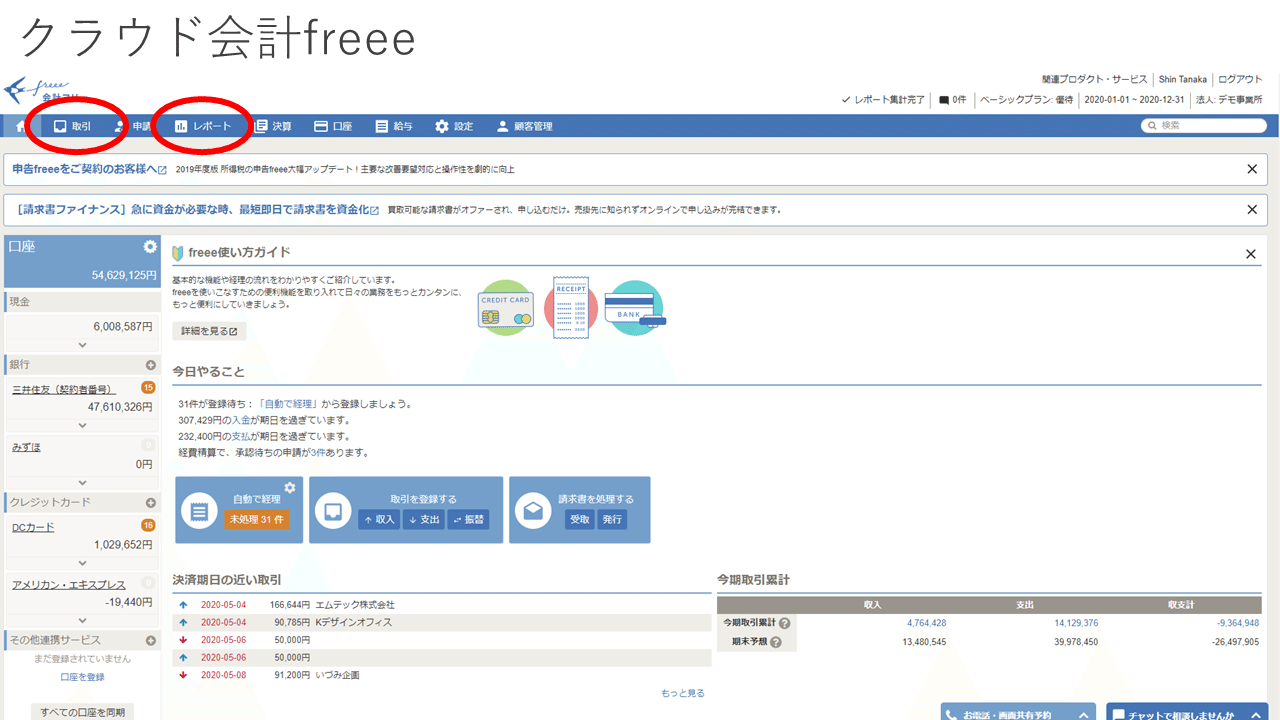Open 関連プロダクト・サービス link
The height and width of the screenshot is (720, 1280).
(1095, 80)
